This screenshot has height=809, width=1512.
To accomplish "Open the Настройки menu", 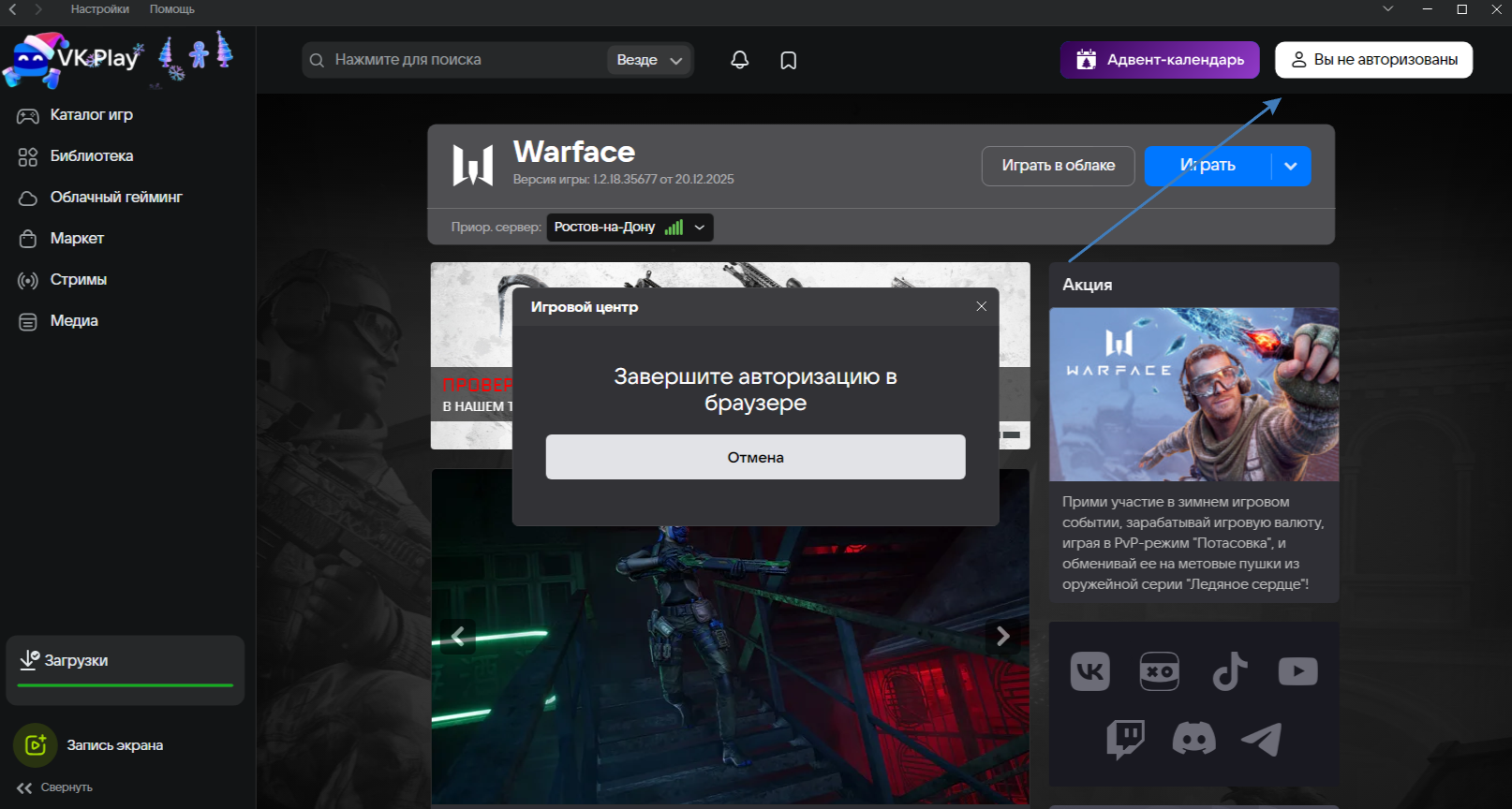I will [100, 9].
